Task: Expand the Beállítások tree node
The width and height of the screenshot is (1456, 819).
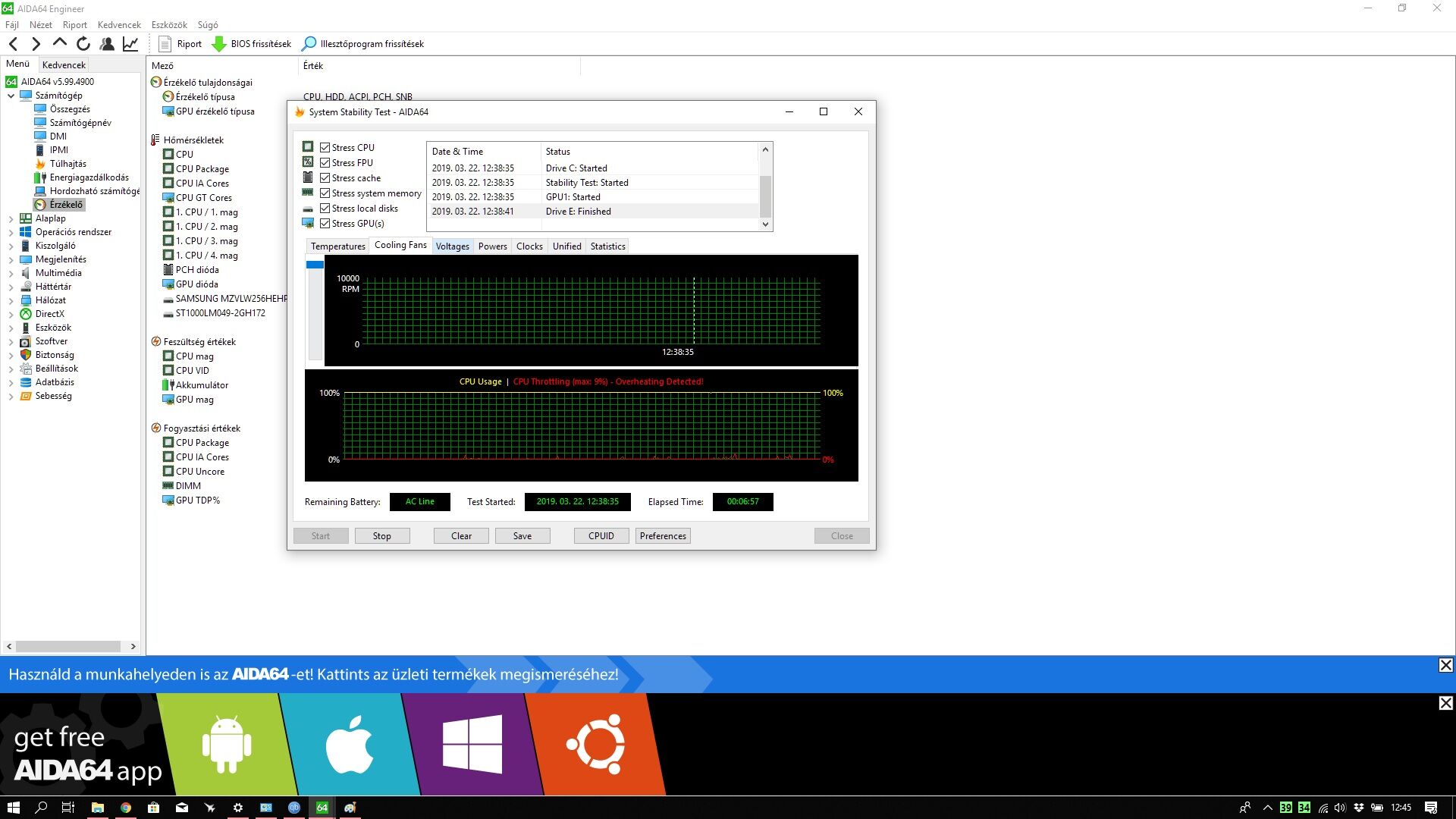Action: [x=11, y=369]
